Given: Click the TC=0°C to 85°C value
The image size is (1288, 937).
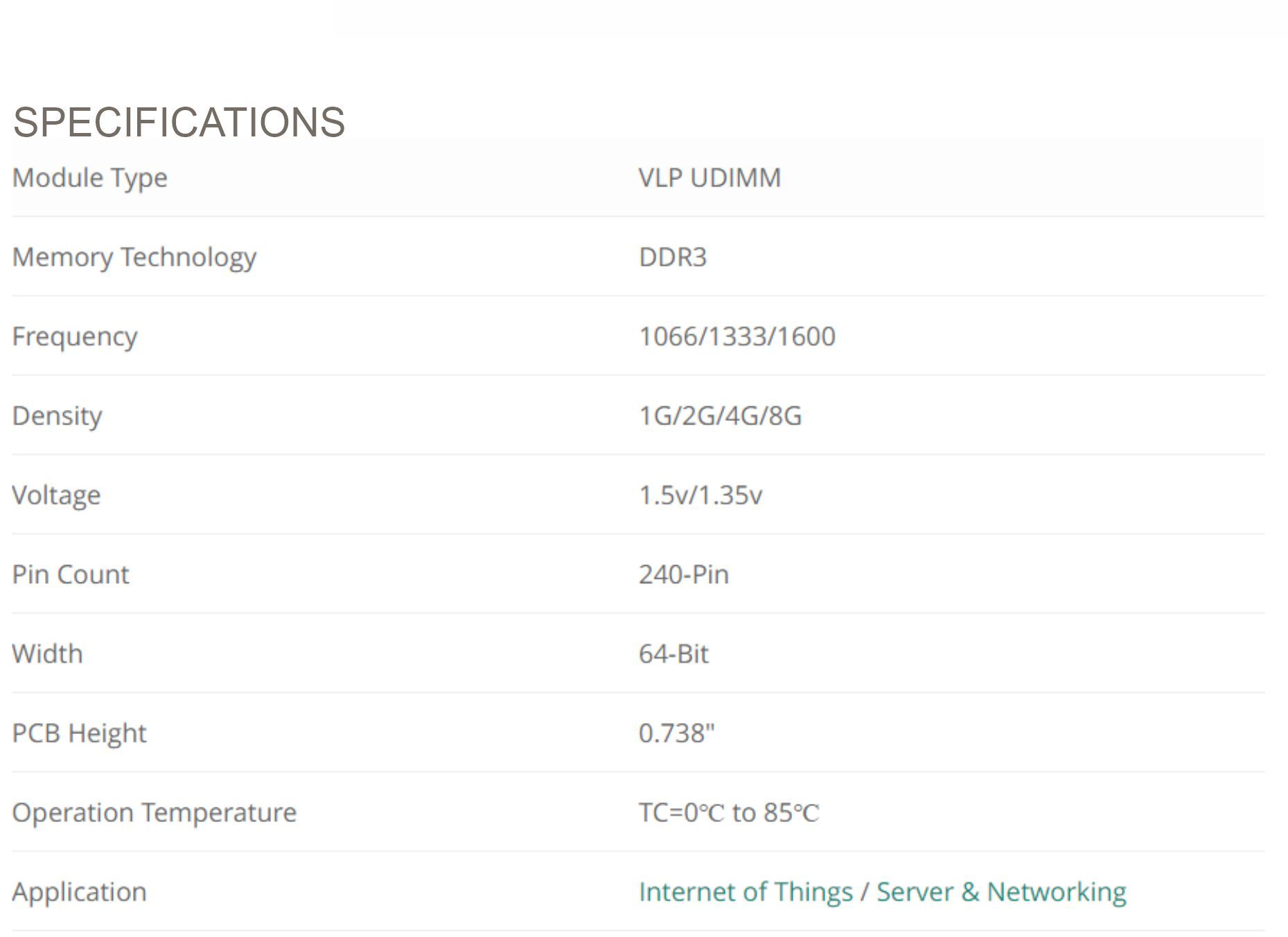Looking at the screenshot, I should [729, 813].
